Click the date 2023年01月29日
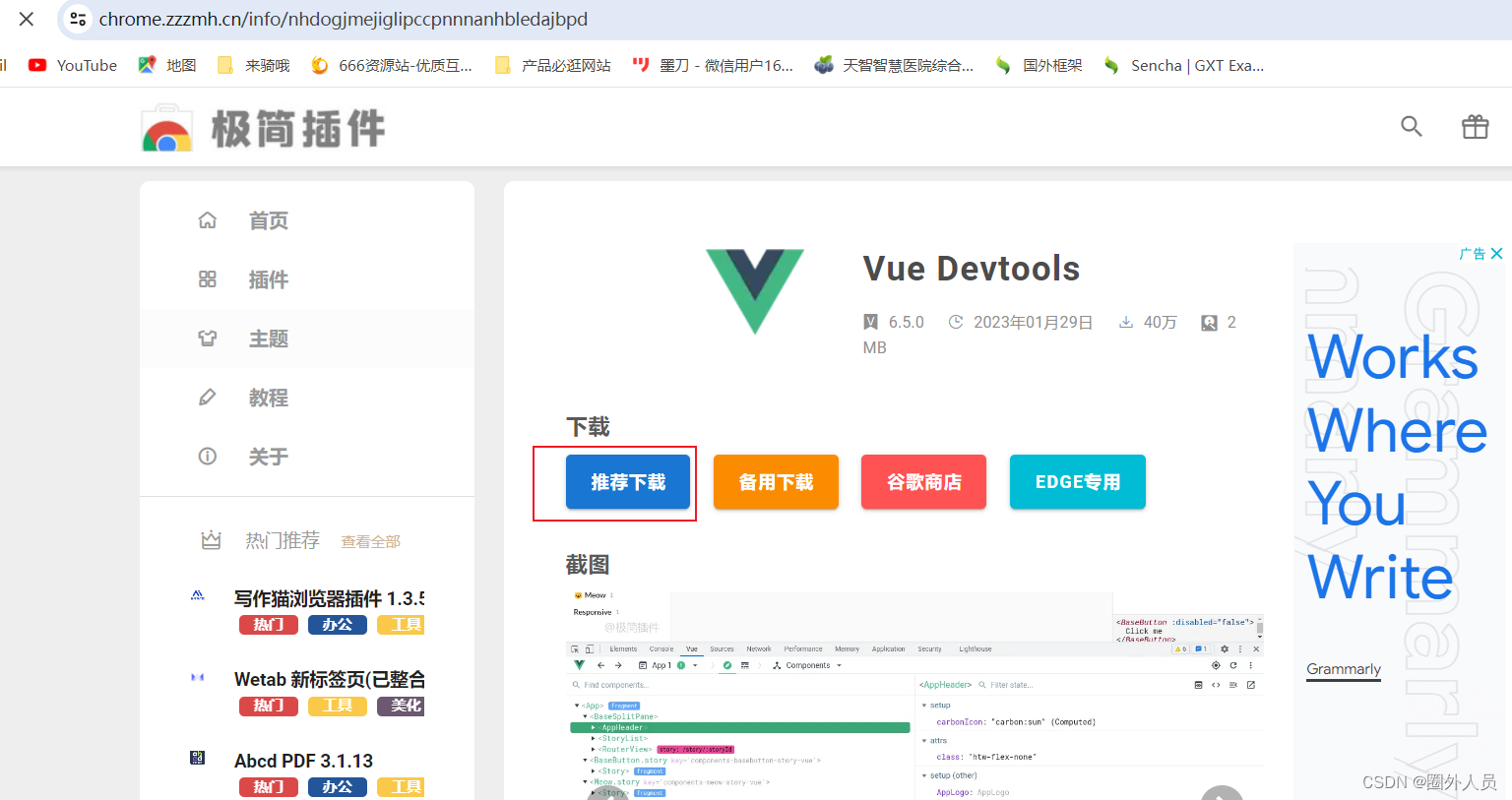Screen dimensions: 1512x800 coord(1033,323)
